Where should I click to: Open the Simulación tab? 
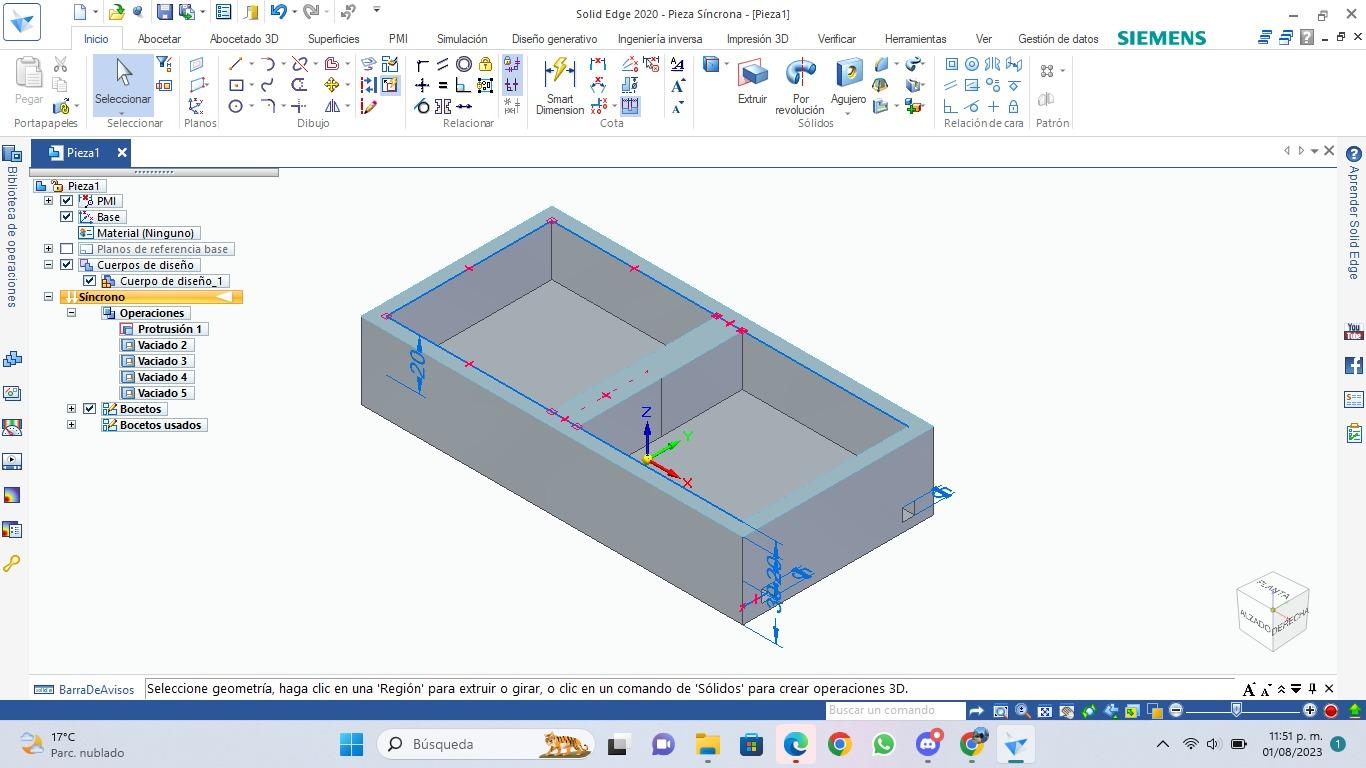462,39
